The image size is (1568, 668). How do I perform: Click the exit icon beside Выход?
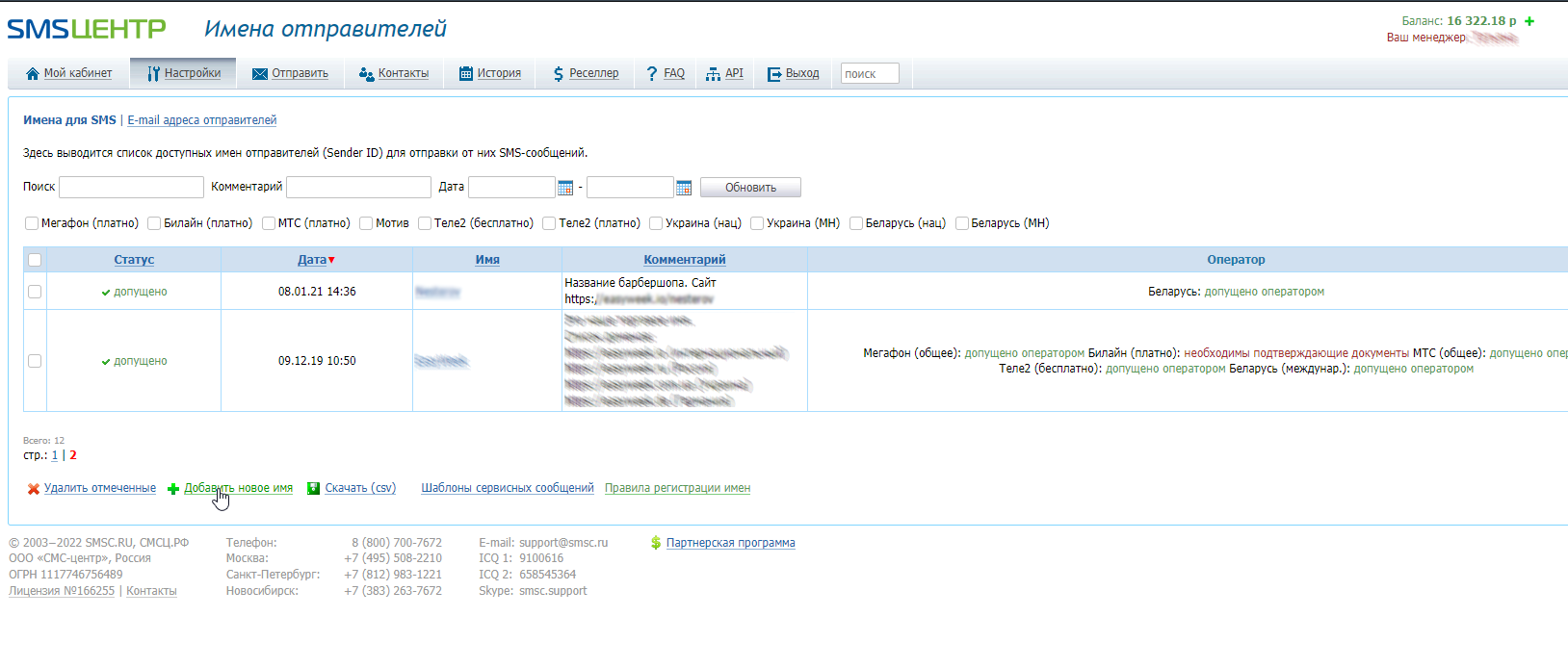click(774, 74)
